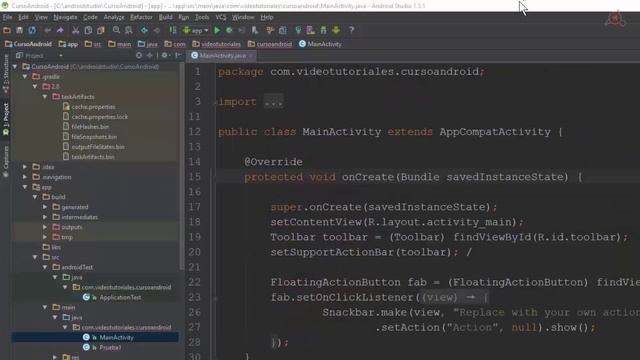Open the Structure side tool window
This screenshot has width=640, height=360.
(6, 74)
